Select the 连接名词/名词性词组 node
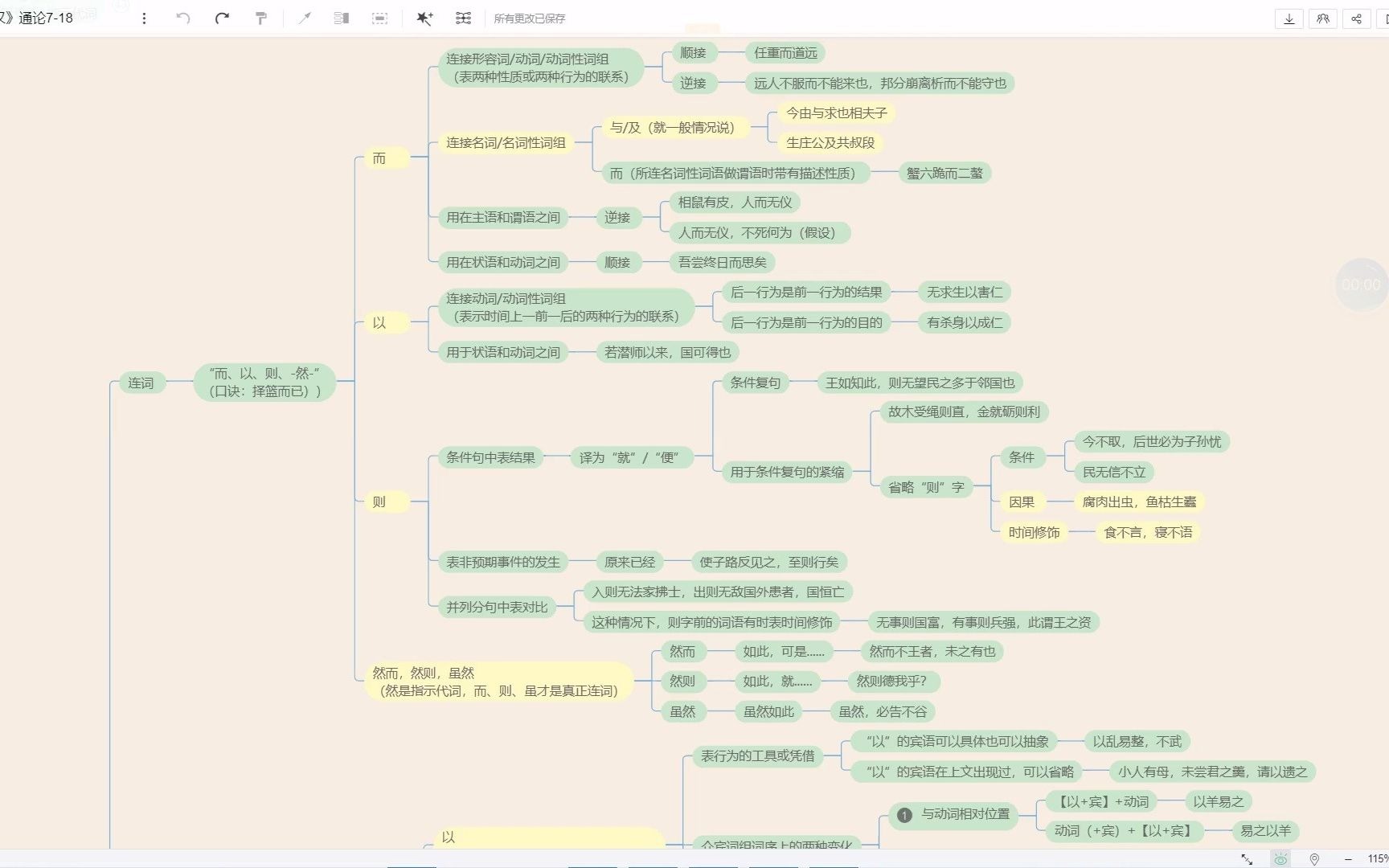This screenshot has width=1389, height=868. click(x=506, y=143)
